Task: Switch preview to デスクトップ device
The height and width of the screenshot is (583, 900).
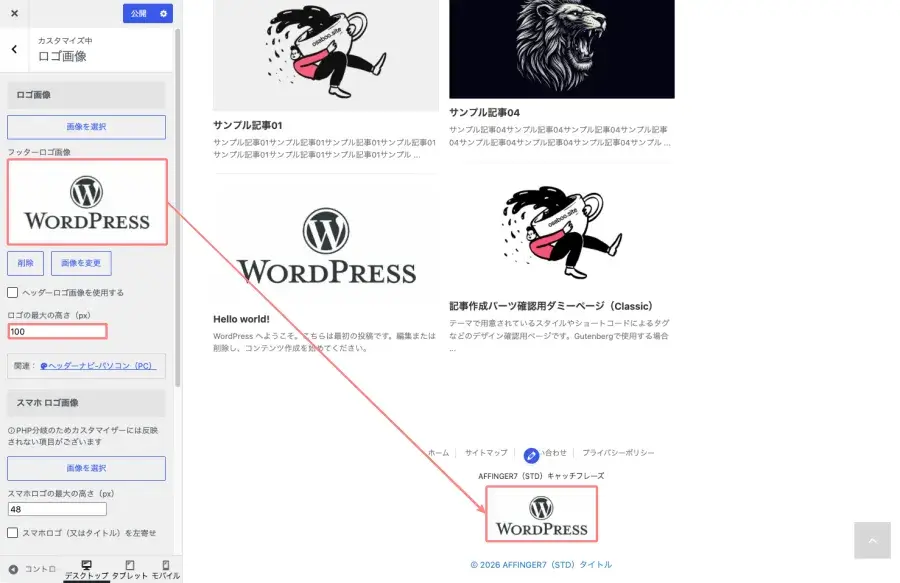Action: (x=86, y=570)
